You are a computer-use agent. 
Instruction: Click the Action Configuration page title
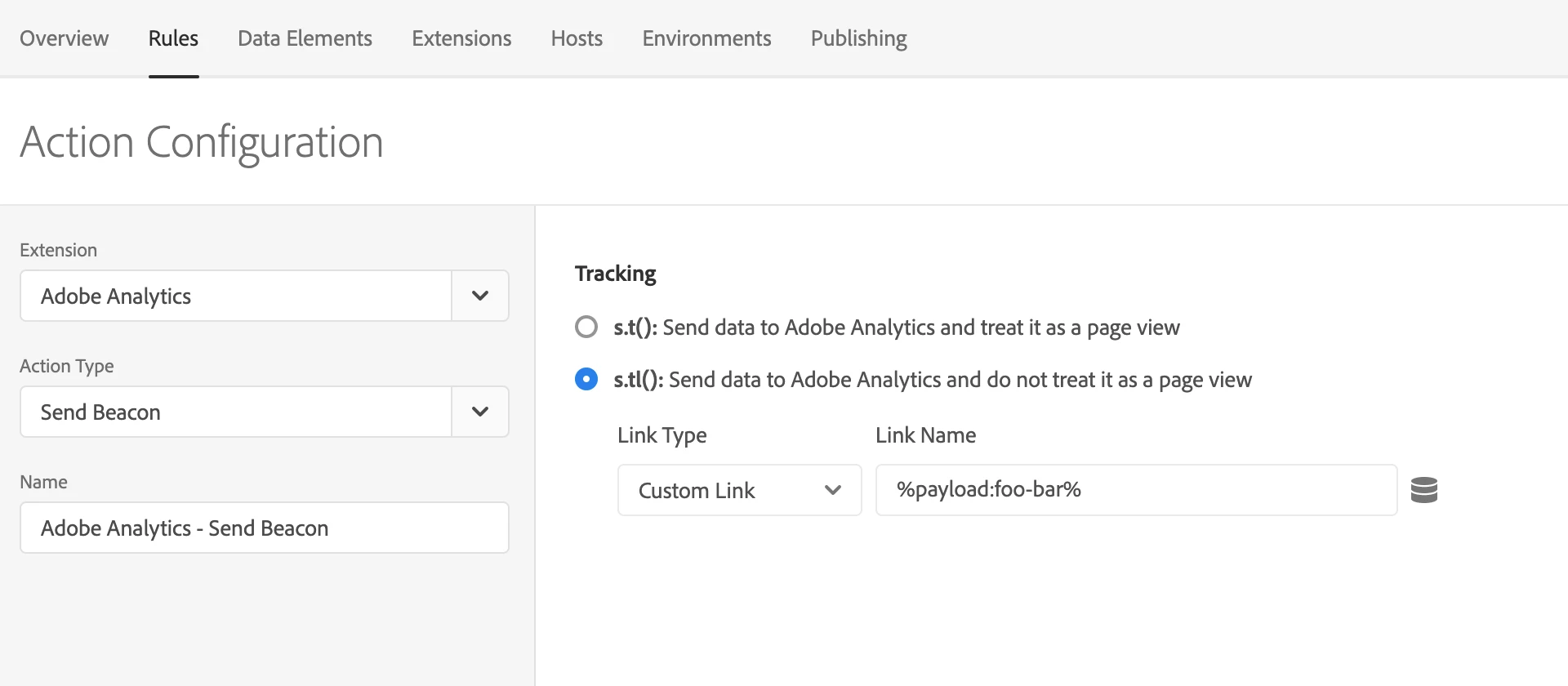tap(202, 143)
